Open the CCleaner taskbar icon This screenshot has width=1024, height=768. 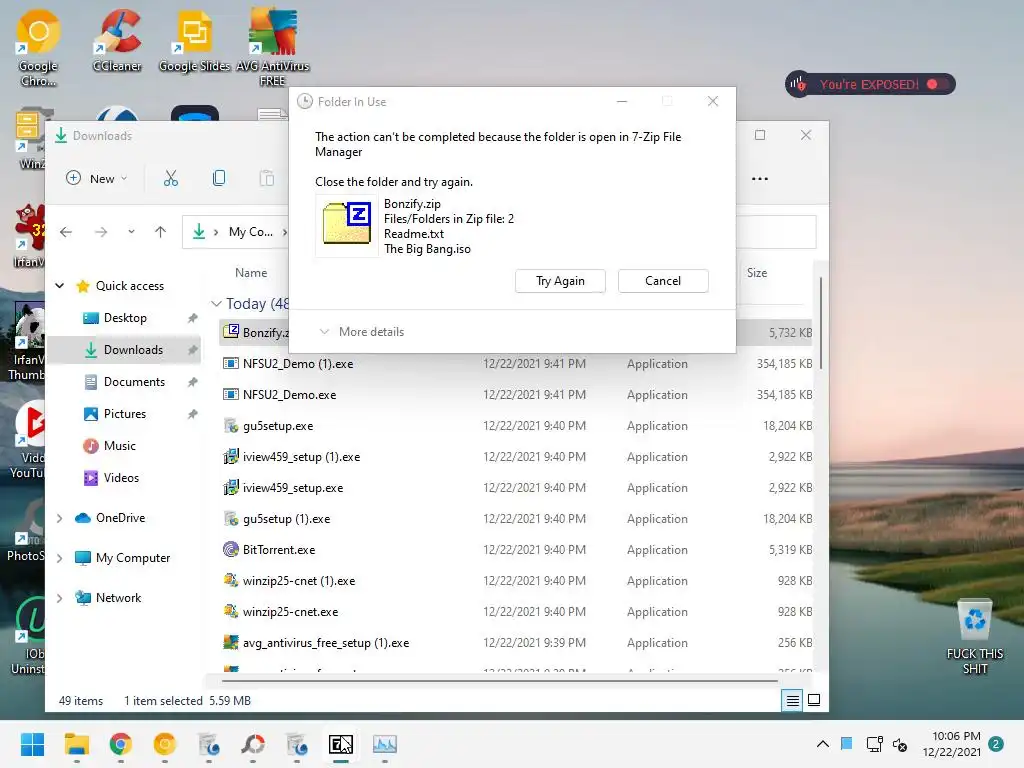coord(253,744)
